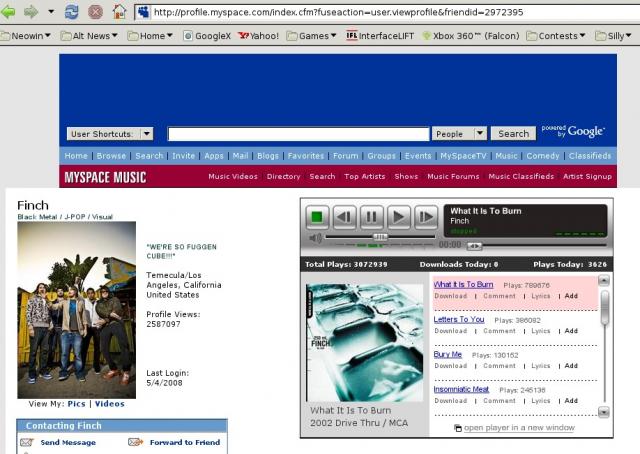The image size is (640, 454).
Task: Mute with the player speaker icon
Action: (x=315, y=238)
